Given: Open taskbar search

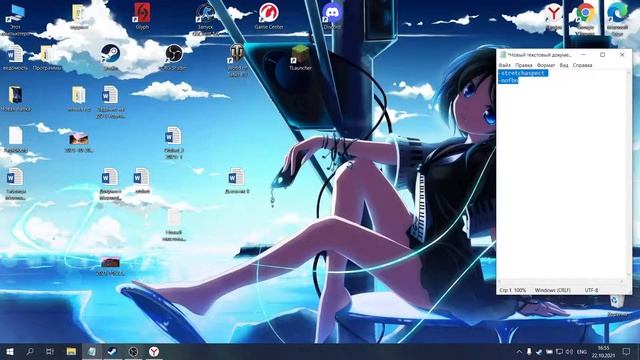Looking at the screenshot, I should tap(30, 351).
